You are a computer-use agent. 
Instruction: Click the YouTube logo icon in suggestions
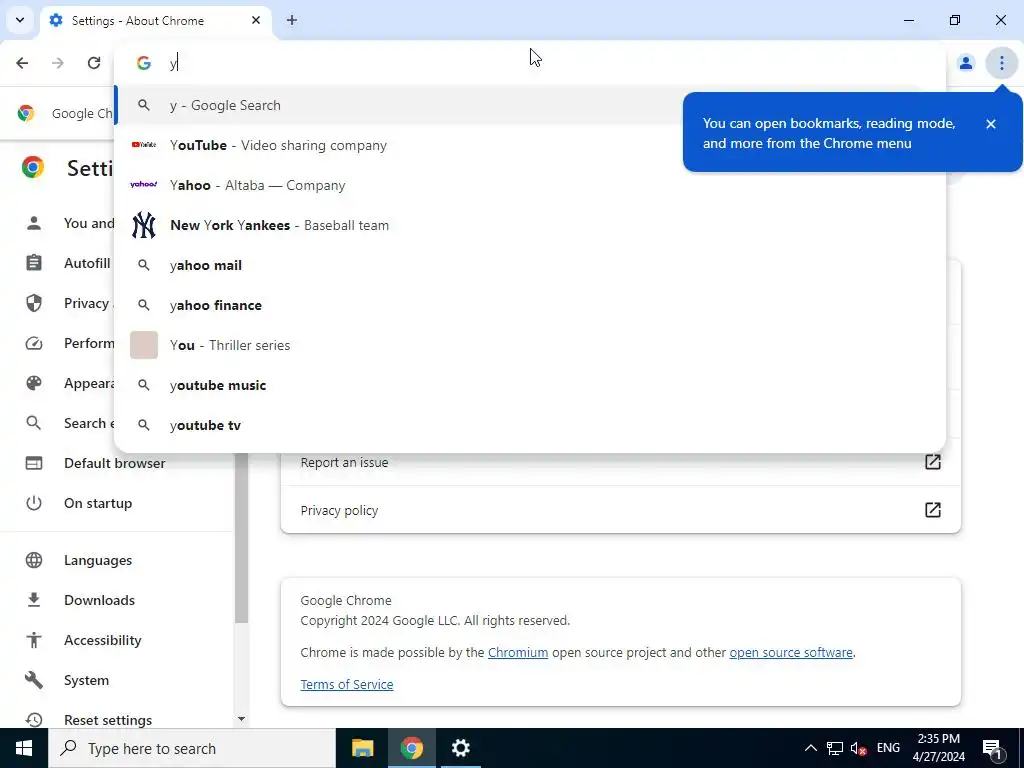pos(144,144)
